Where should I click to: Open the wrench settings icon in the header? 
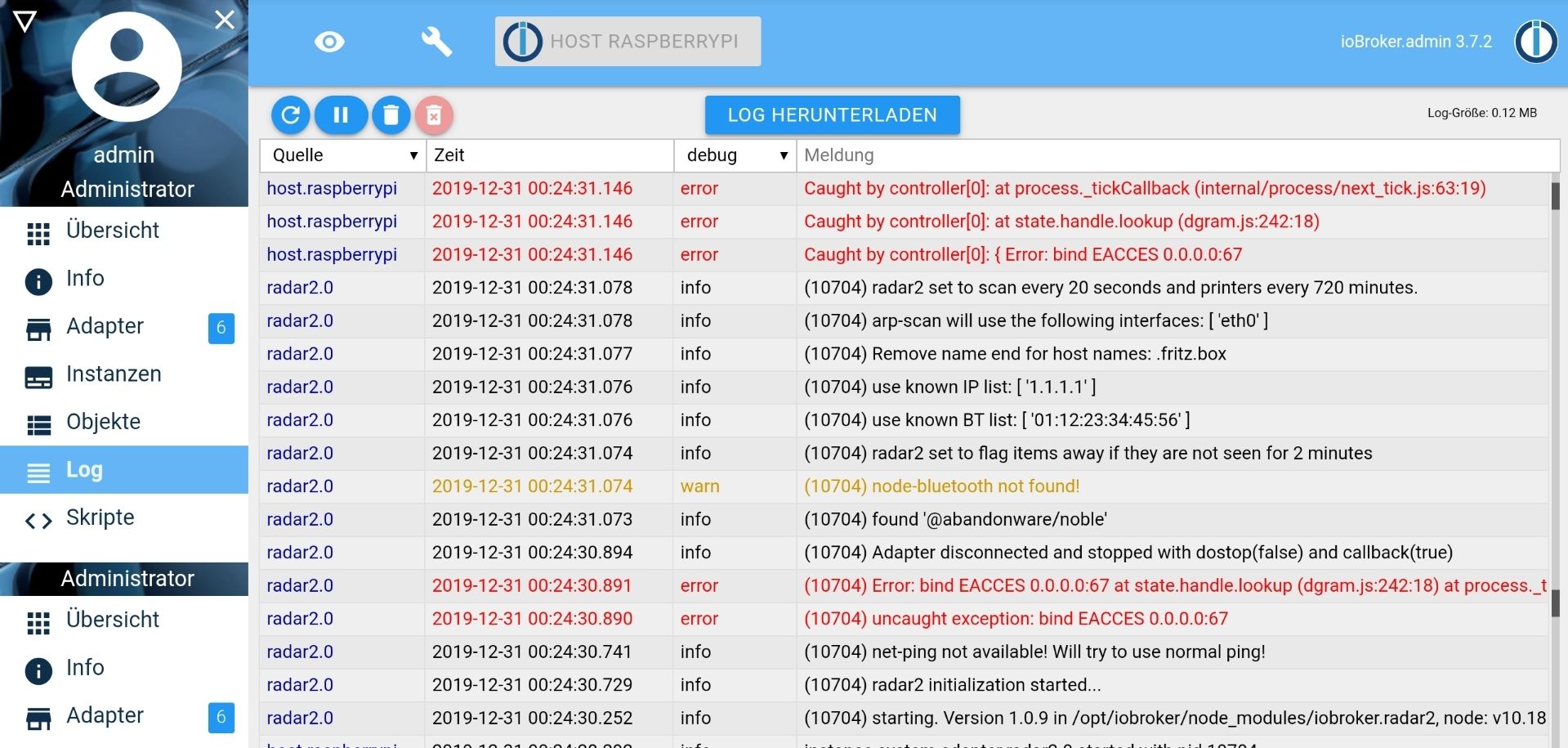pyautogui.click(x=436, y=42)
